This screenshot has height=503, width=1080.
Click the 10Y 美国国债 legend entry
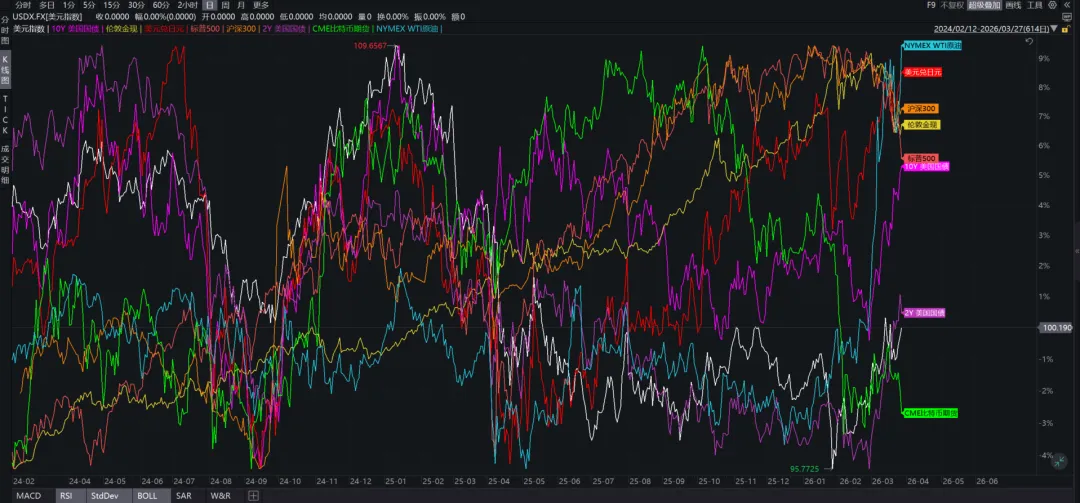coord(76,29)
